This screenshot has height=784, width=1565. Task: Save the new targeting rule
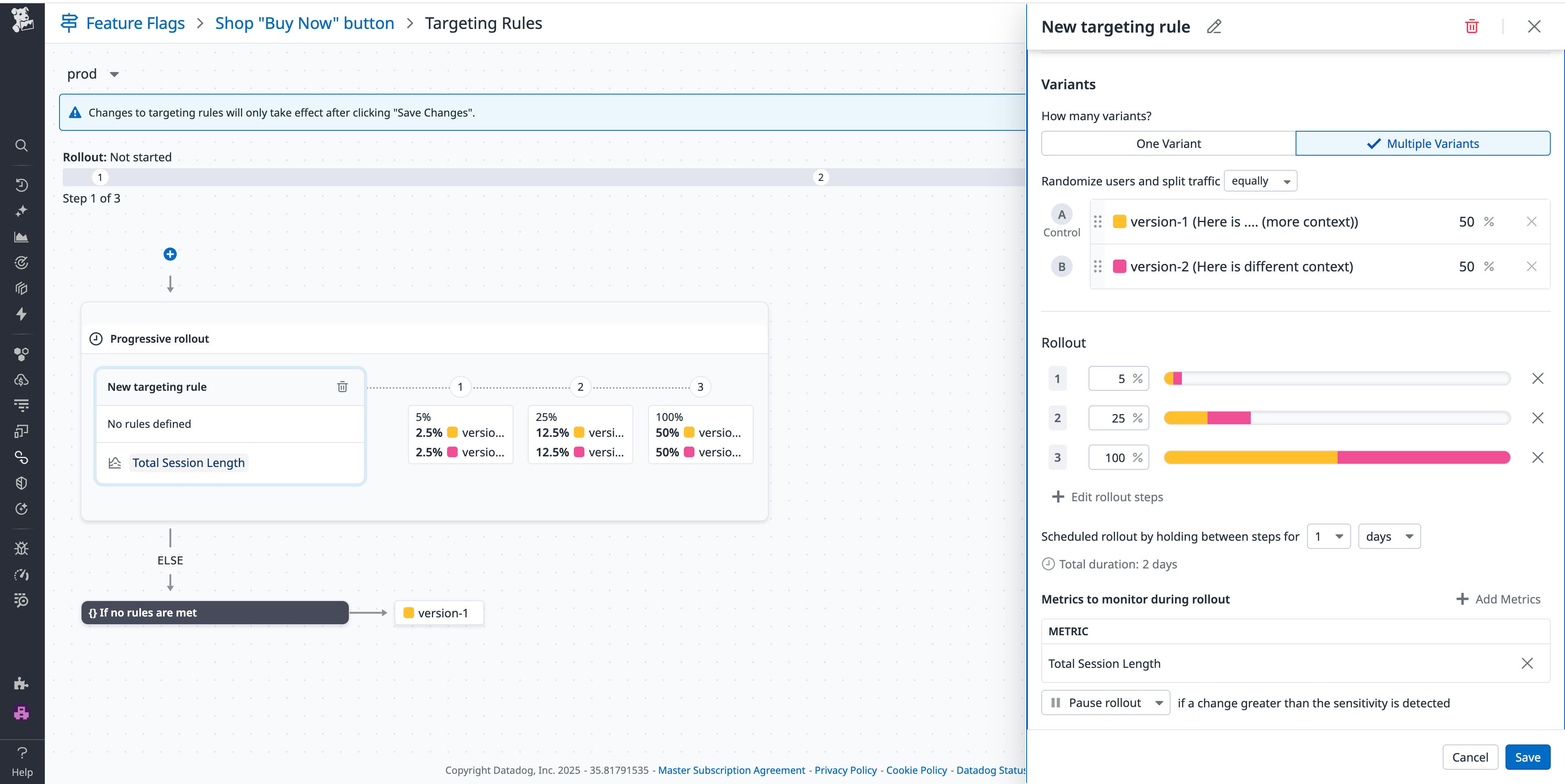pos(1528,757)
